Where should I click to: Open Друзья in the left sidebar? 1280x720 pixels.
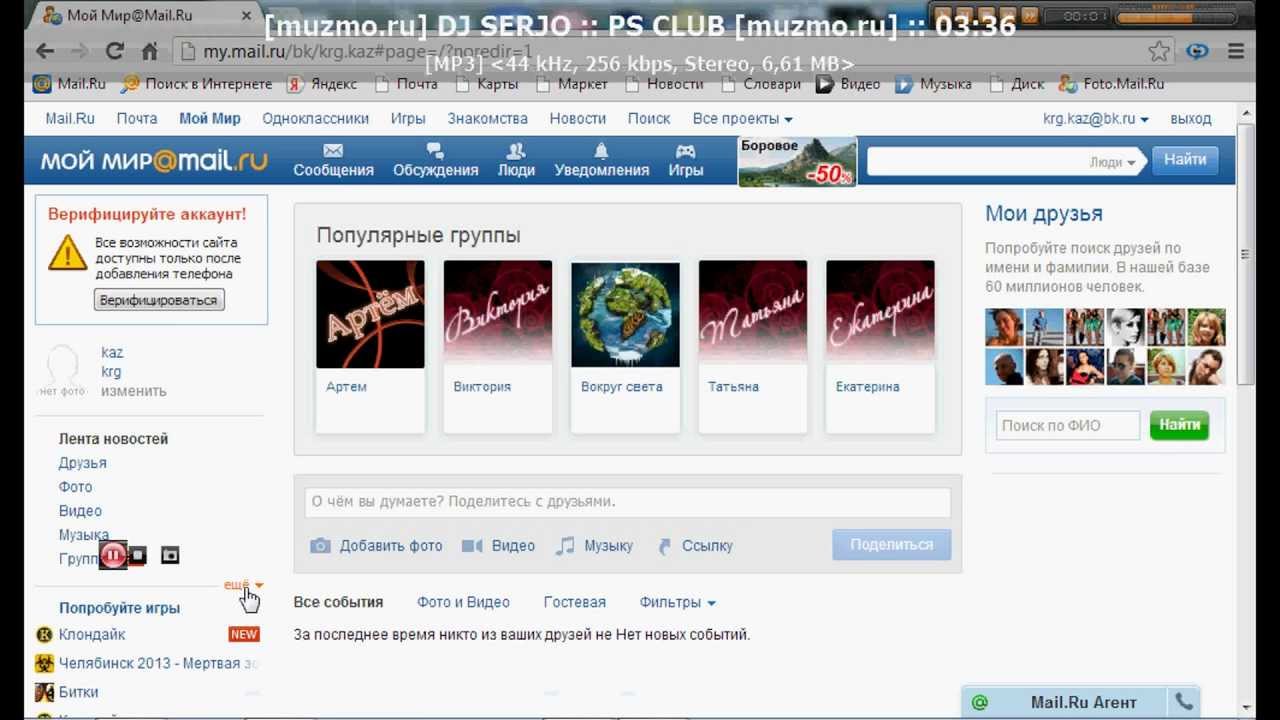point(82,463)
